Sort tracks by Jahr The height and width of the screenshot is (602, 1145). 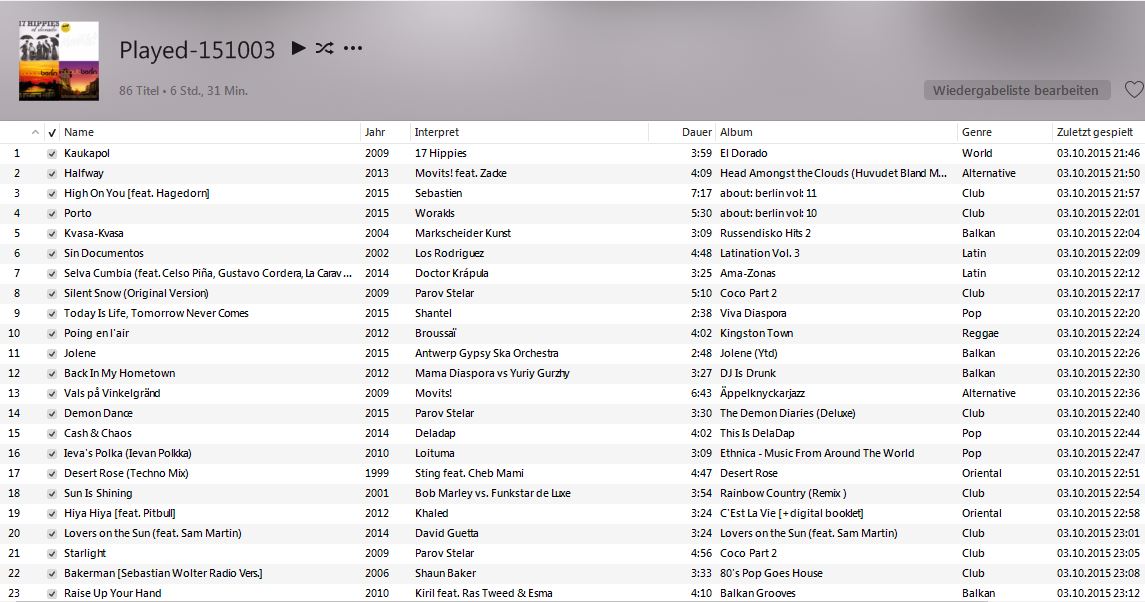pyautogui.click(x=373, y=131)
